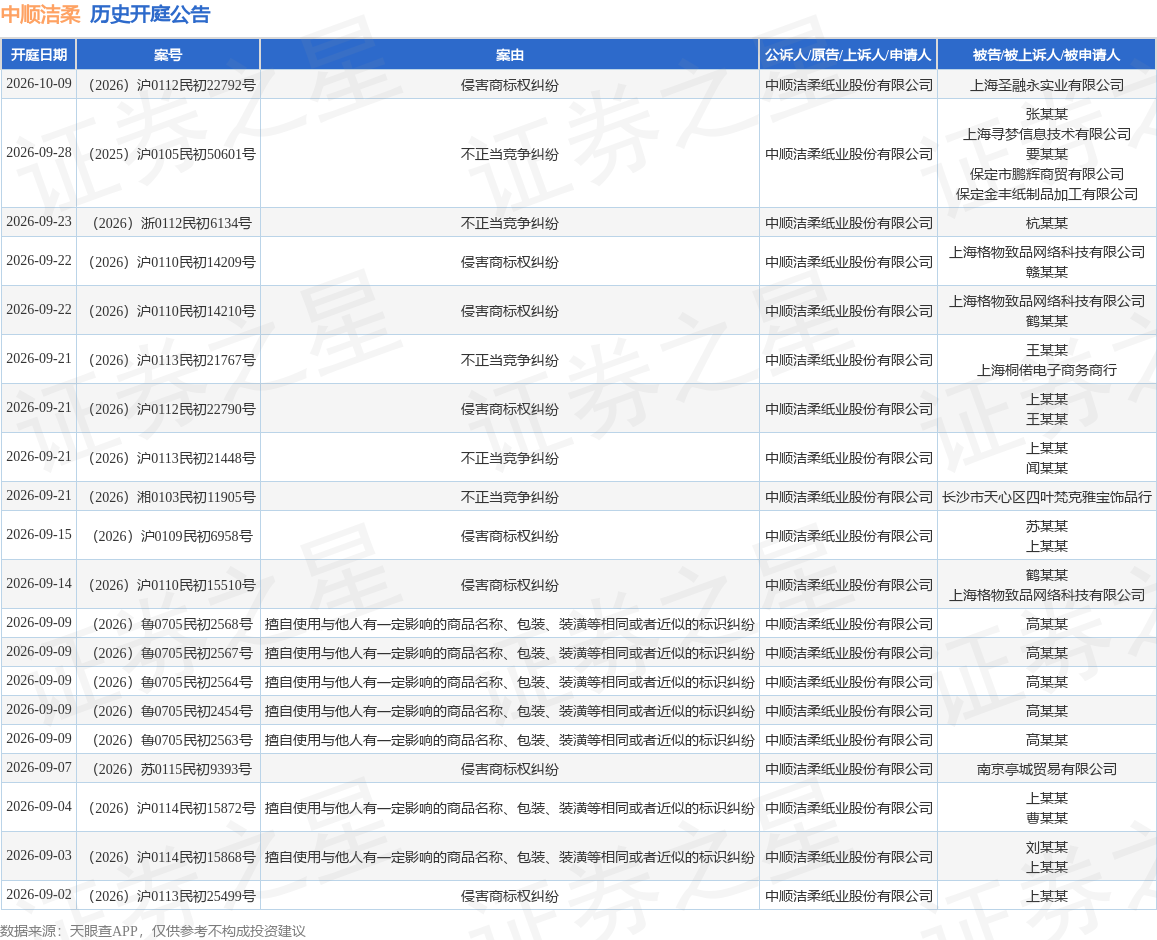Click defendant 上海寻梦信息技术有限公司

tap(1046, 134)
